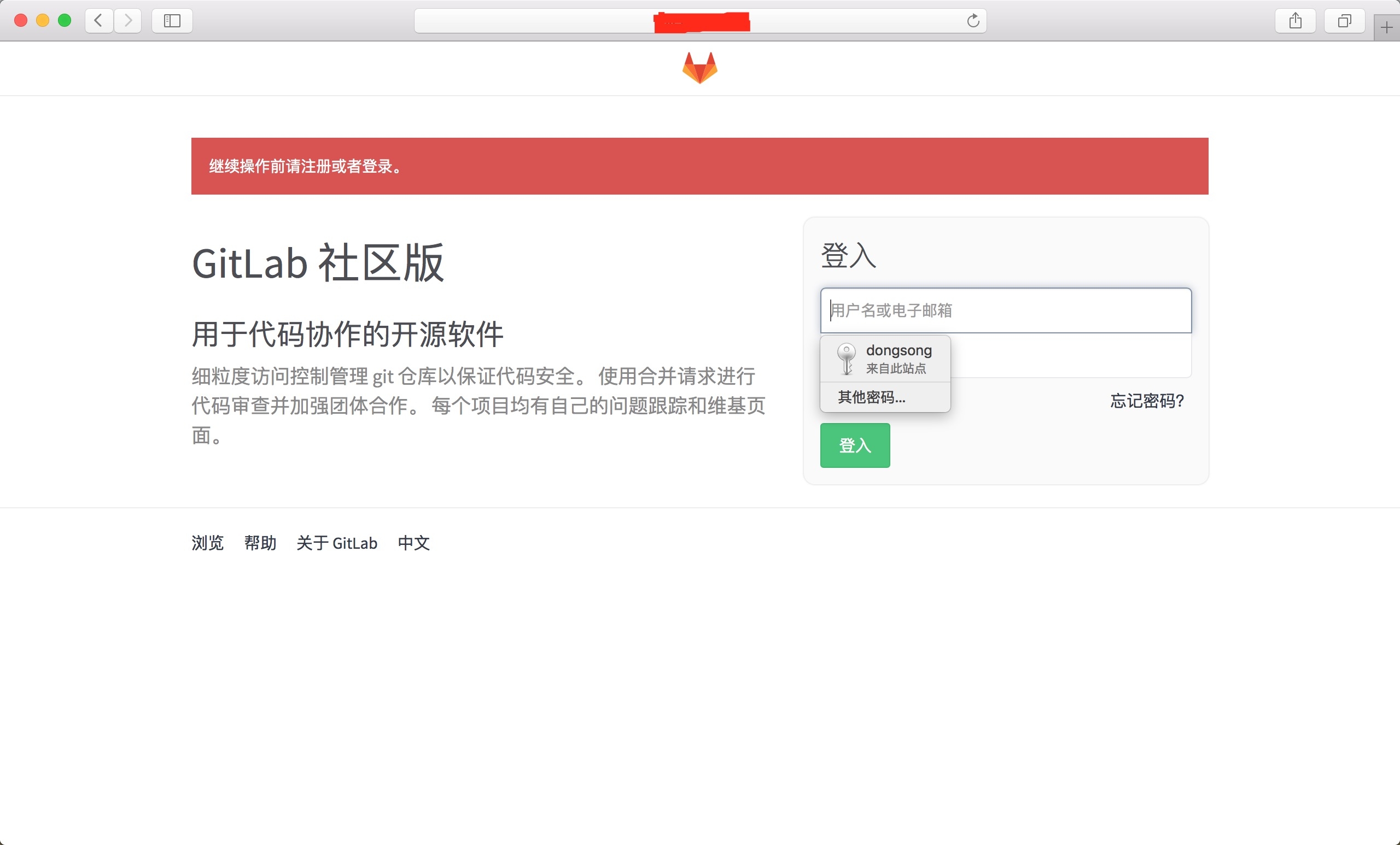This screenshot has width=1400, height=845.
Task: Click the GitLab fox logo
Action: coord(699,67)
